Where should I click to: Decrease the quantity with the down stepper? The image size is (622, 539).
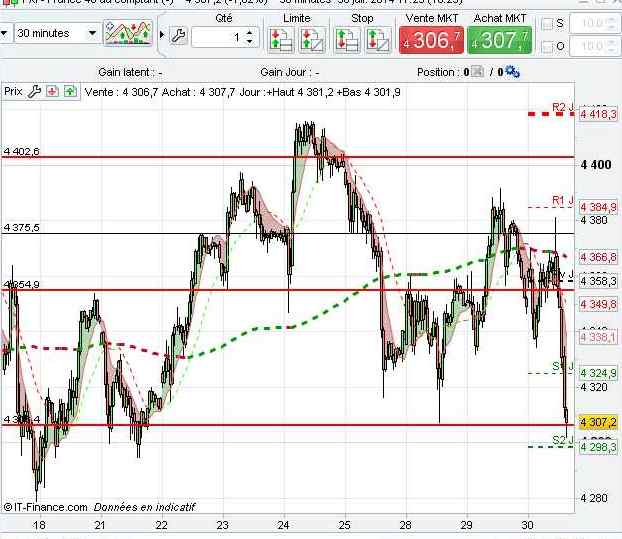[250, 41]
